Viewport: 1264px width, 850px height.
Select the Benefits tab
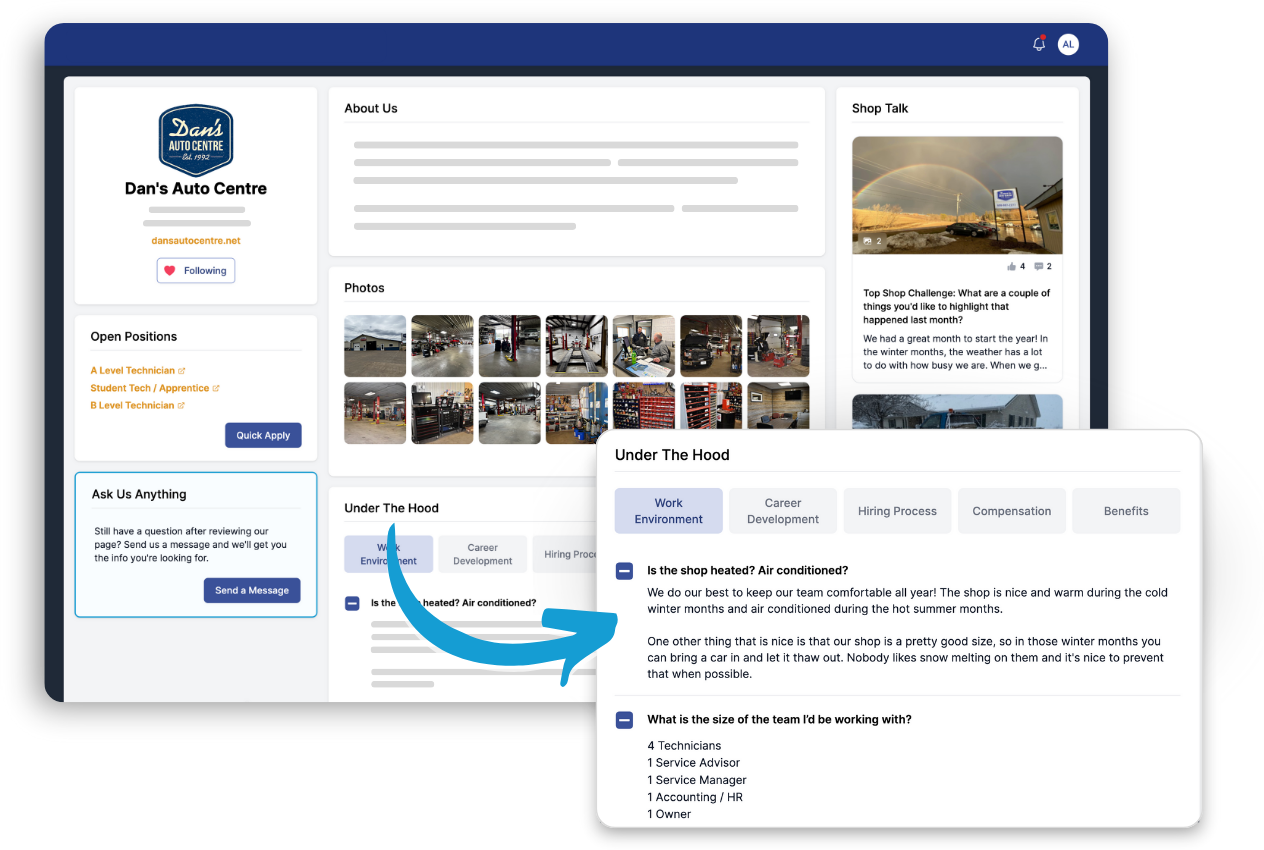[x=1126, y=511]
